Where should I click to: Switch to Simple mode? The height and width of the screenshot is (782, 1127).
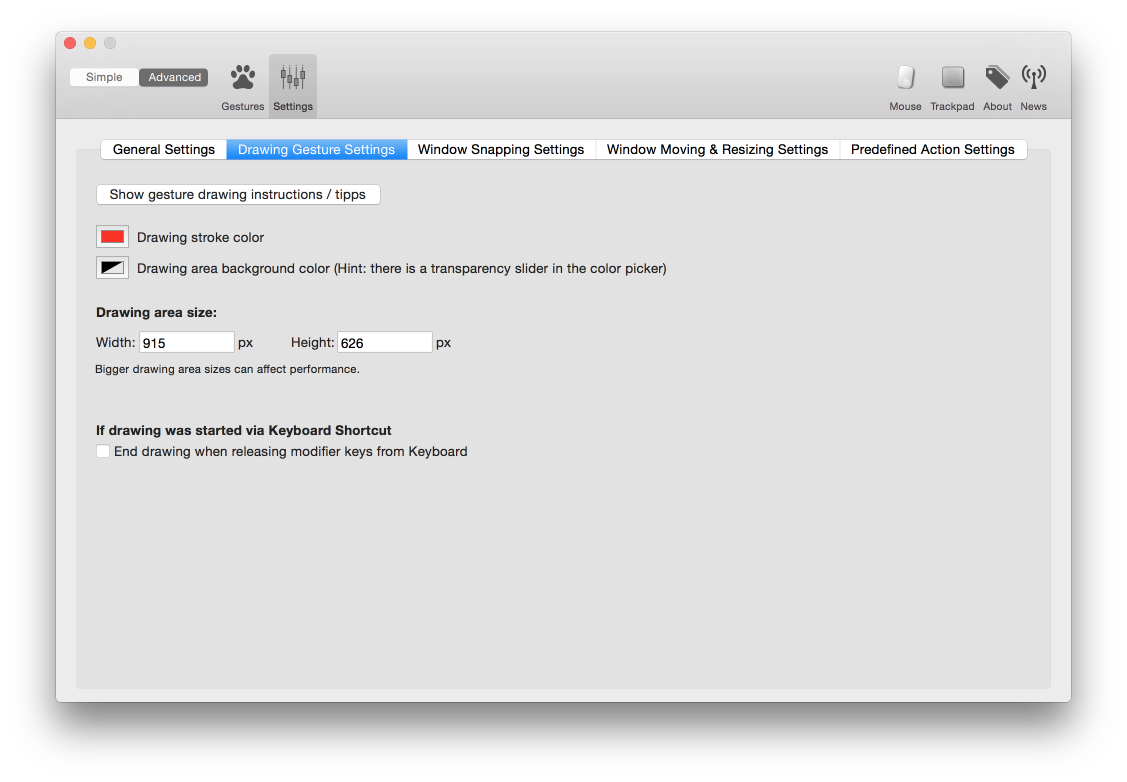point(104,77)
